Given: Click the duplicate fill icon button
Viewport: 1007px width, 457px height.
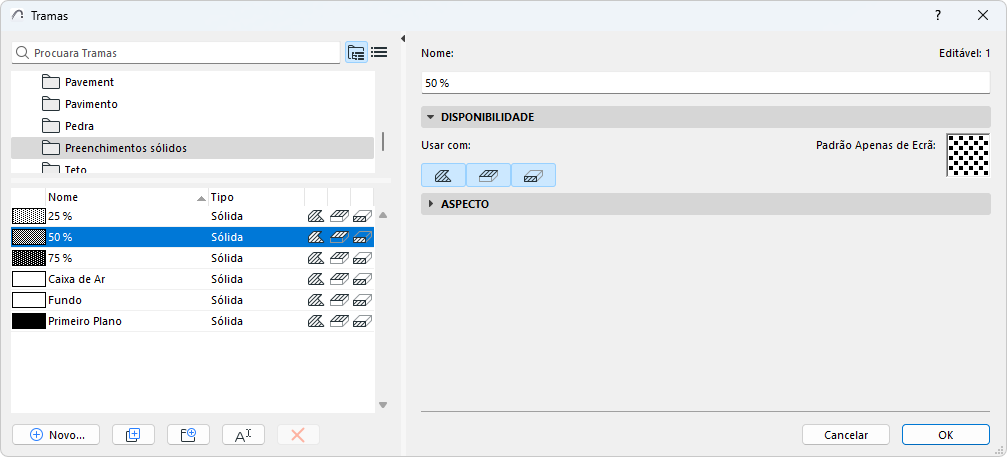Looking at the screenshot, I should pos(133,435).
